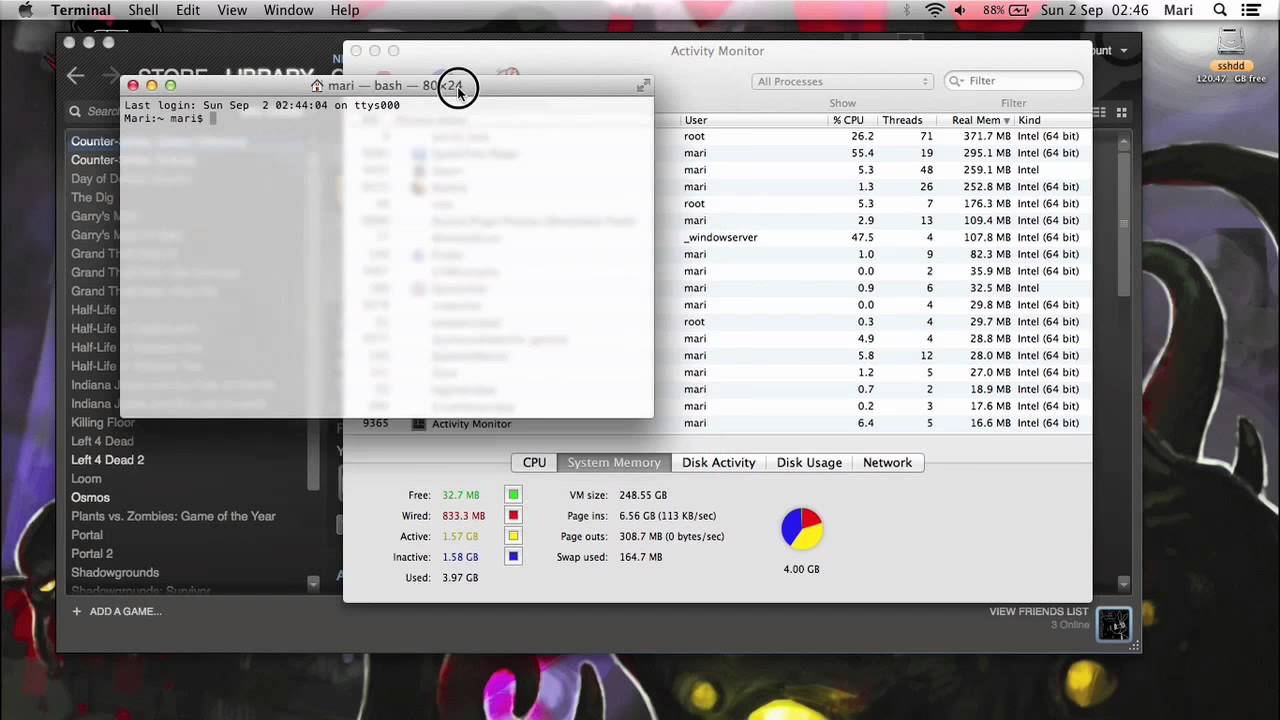Open the Window menu
This screenshot has height=720, width=1280.
[x=288, y=10]
